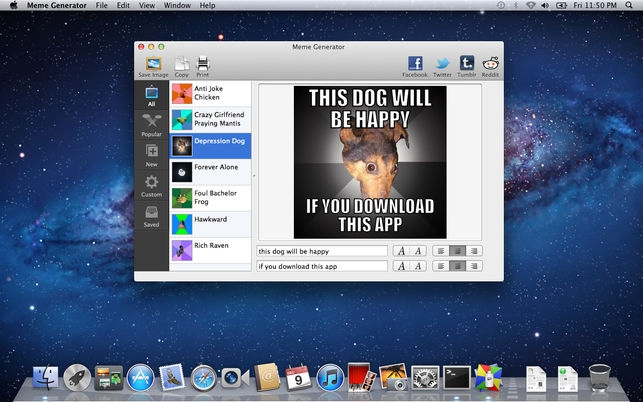Align the top text left
The height and width of the screenshot is (402, 643).
(x=441, y=251)
